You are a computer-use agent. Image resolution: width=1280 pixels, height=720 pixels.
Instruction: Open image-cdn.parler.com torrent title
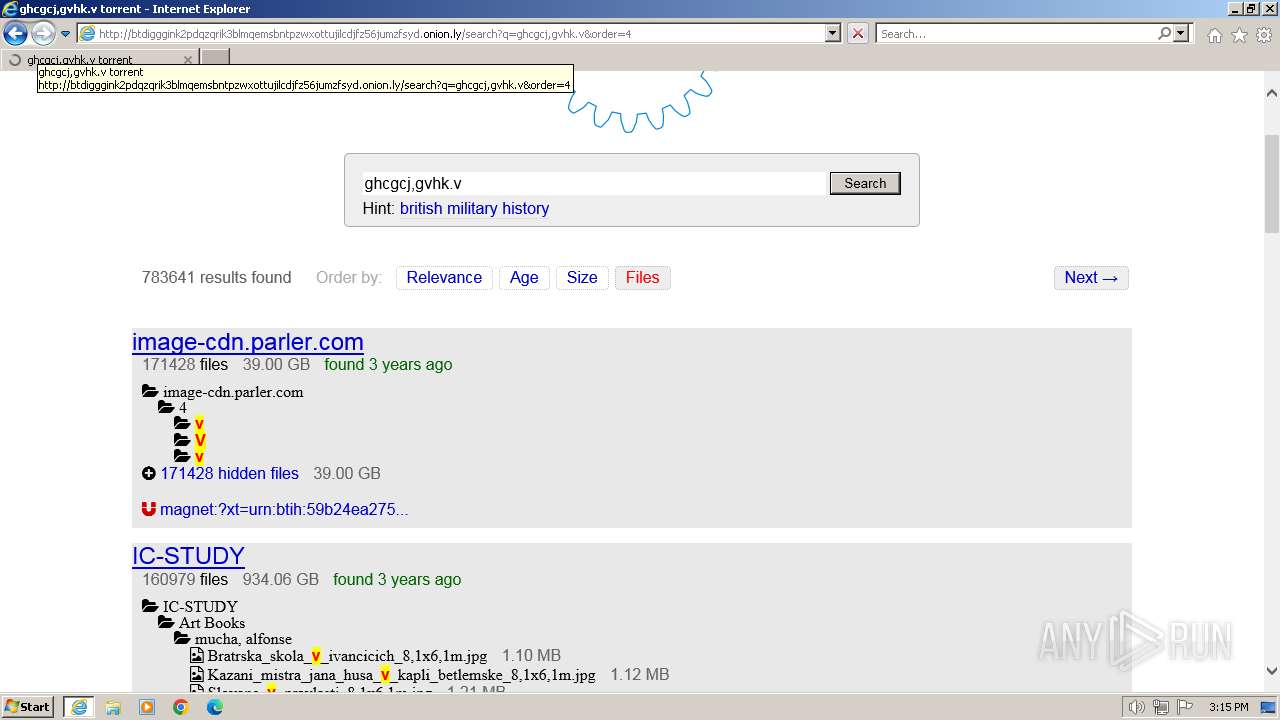[248, 342]
